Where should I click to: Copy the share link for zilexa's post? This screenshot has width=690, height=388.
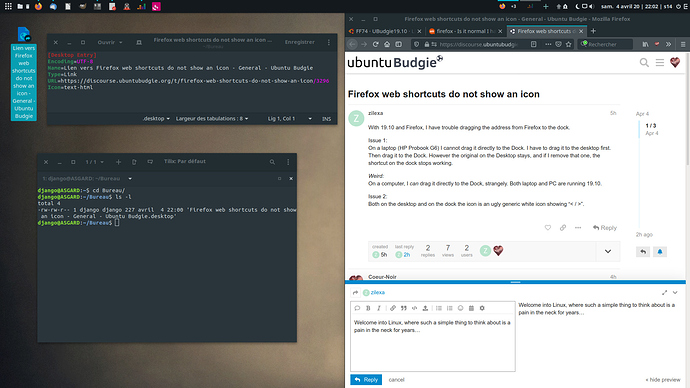click(563, 228)
